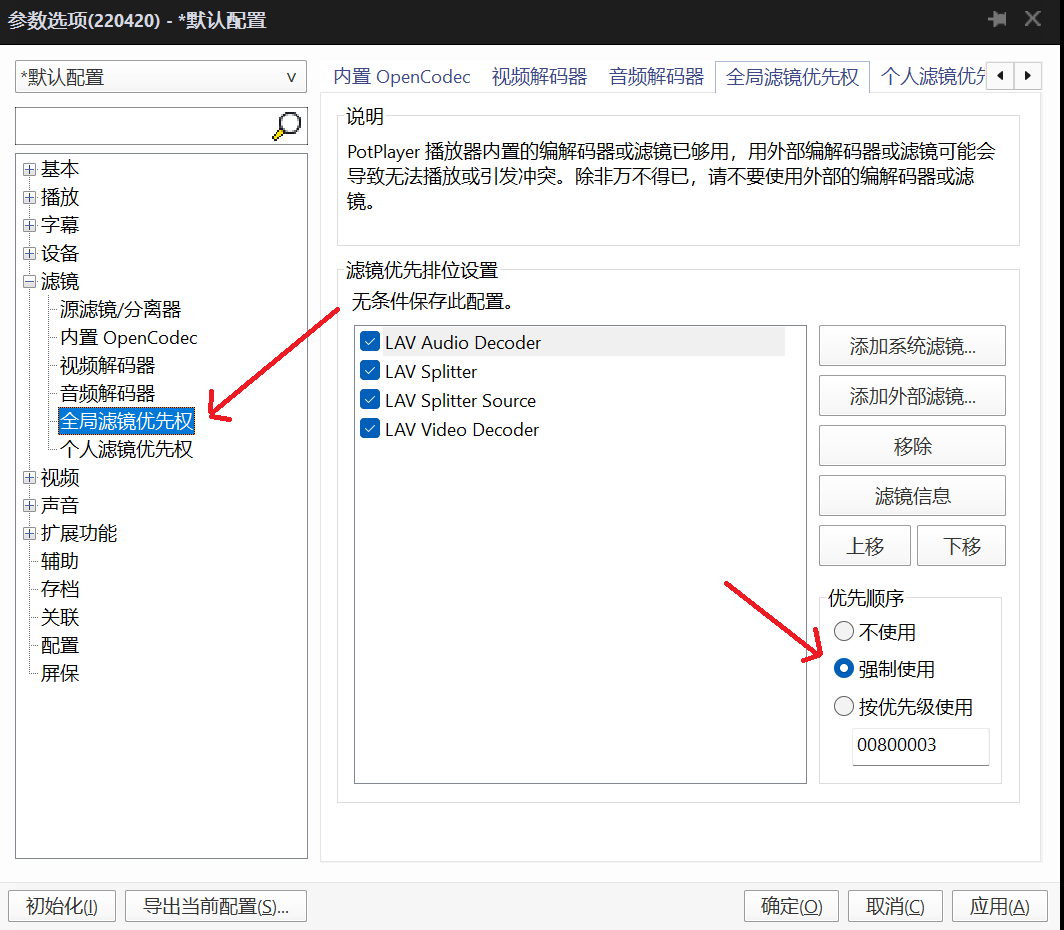Reset settings with 初始化 button

click(62, 906)
